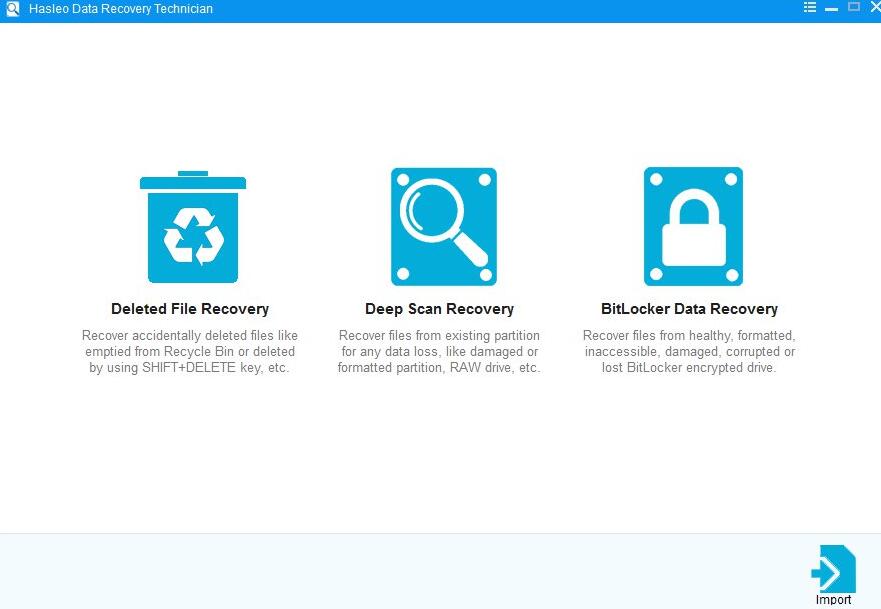Viewport: 881px width, 609px height.
Task: Click the 'Recover accidentally deleted files' description
Action: [190, 352]
